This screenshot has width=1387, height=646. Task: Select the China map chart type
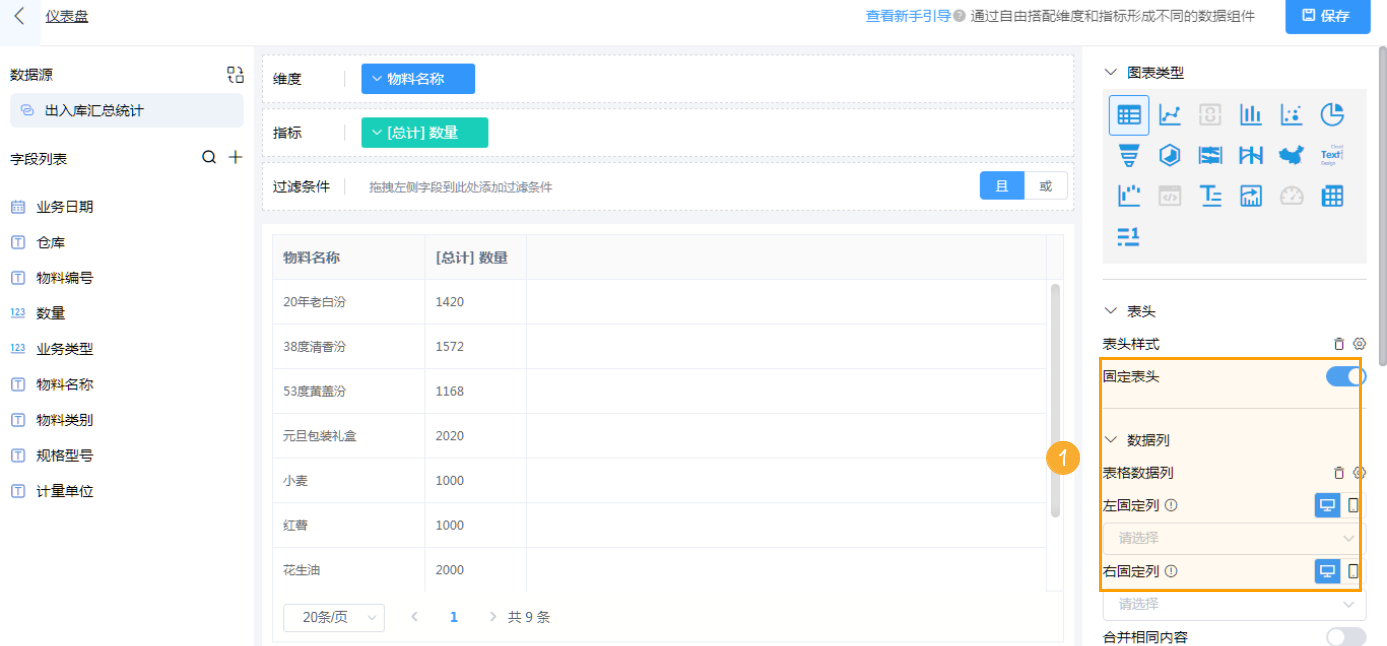pos(1291,155)
